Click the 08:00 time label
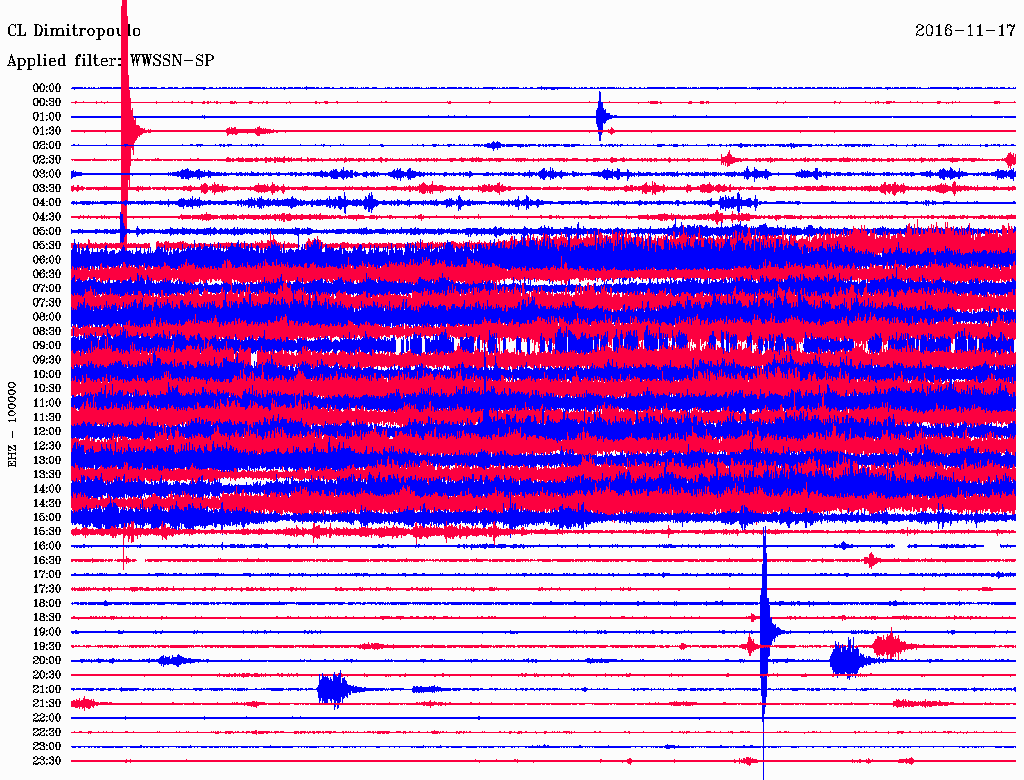Viewport: 1024px width, 780px height. 47,317
